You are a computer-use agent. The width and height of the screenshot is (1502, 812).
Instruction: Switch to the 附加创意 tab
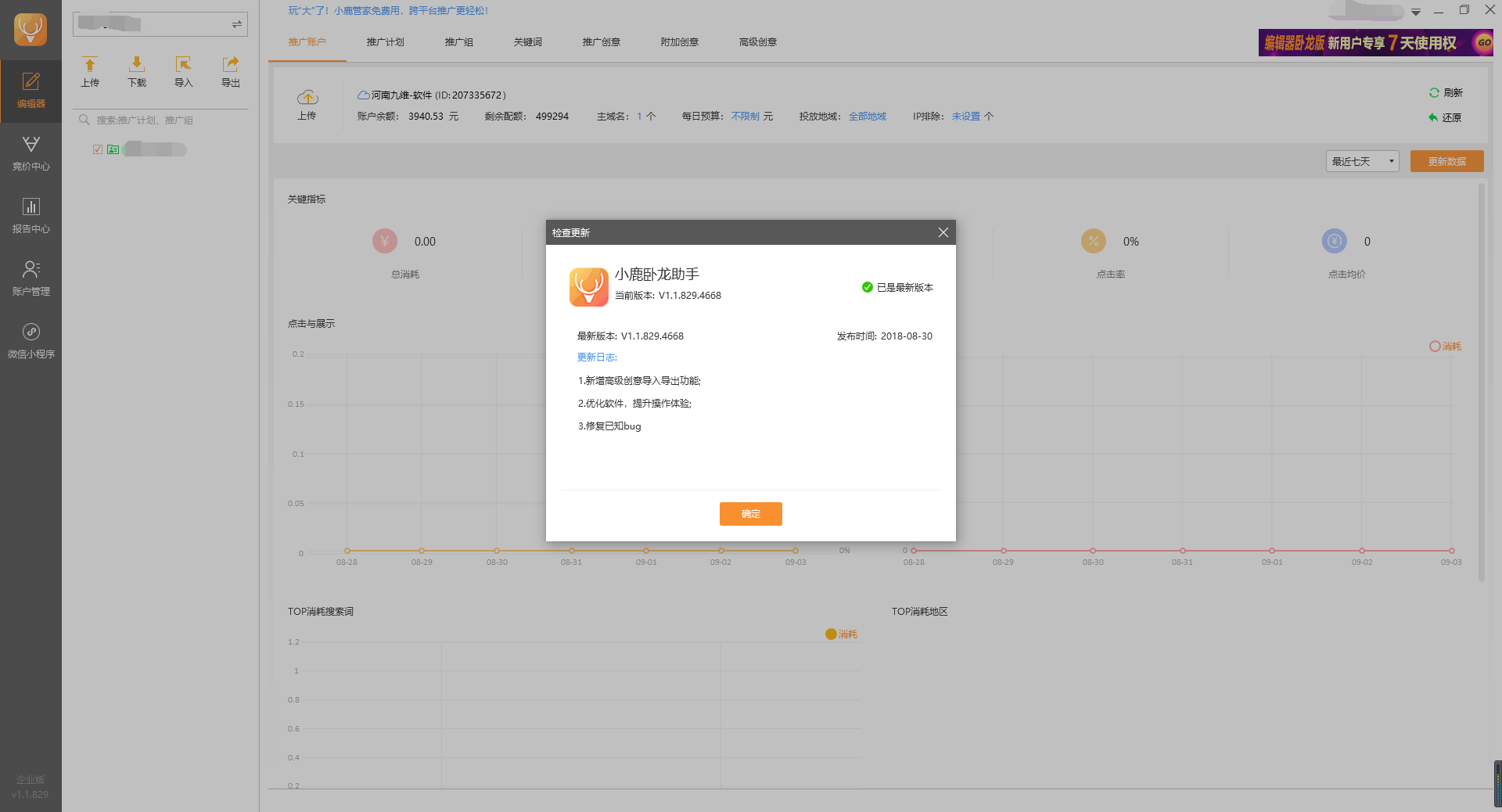tap(680, 42)
